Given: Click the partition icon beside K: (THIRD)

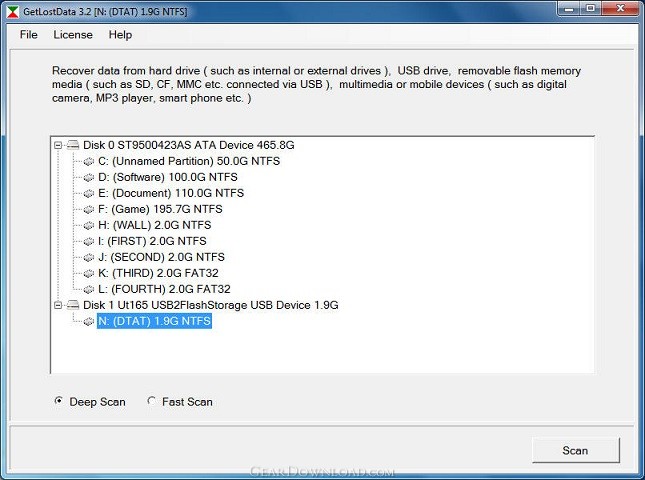Looking at the screenshot, I should pos(88,274).
